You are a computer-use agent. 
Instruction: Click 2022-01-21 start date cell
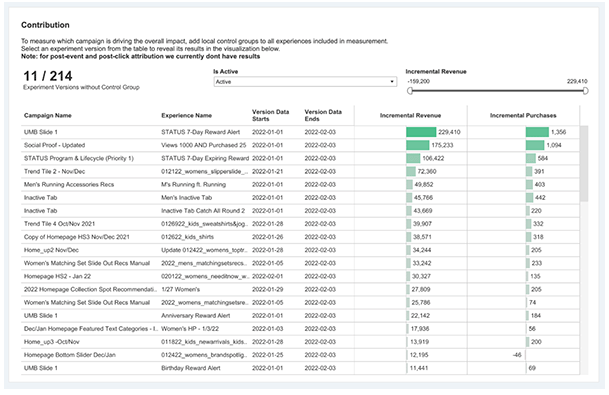(267, 171)
